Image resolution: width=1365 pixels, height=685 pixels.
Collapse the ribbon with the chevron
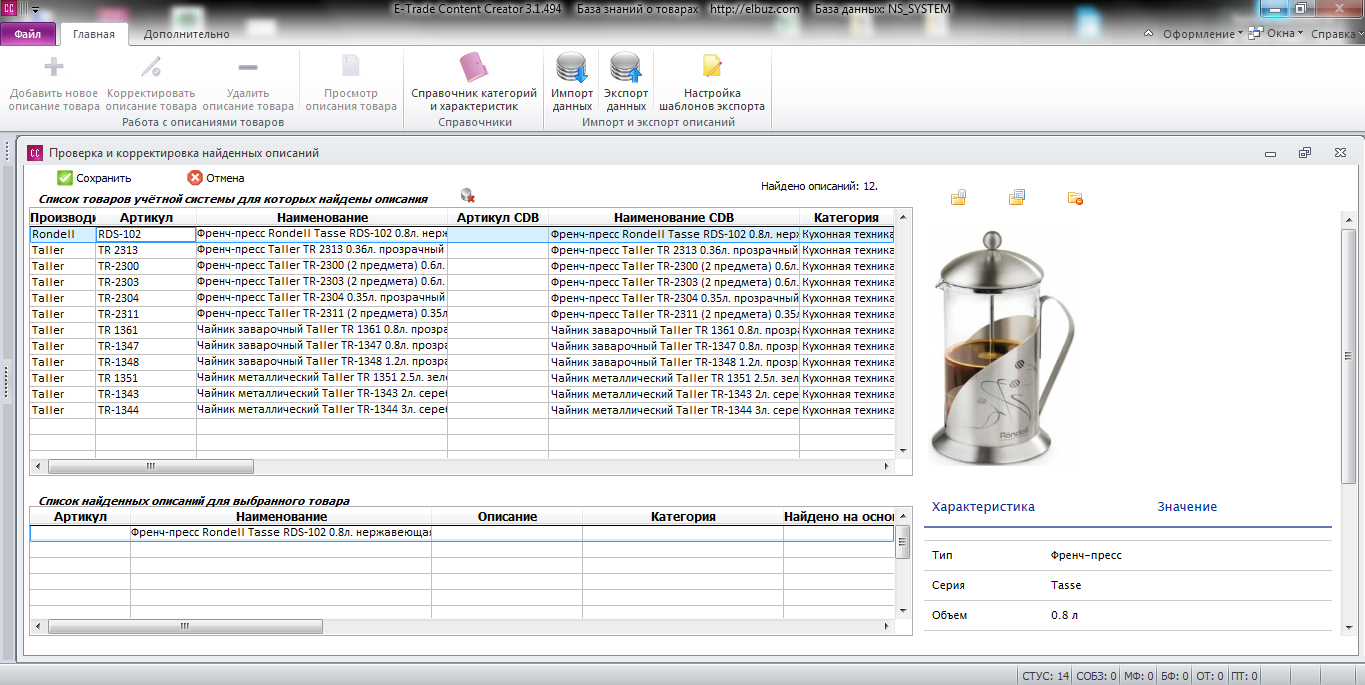pyautogui.click(x=1147, y=33)
